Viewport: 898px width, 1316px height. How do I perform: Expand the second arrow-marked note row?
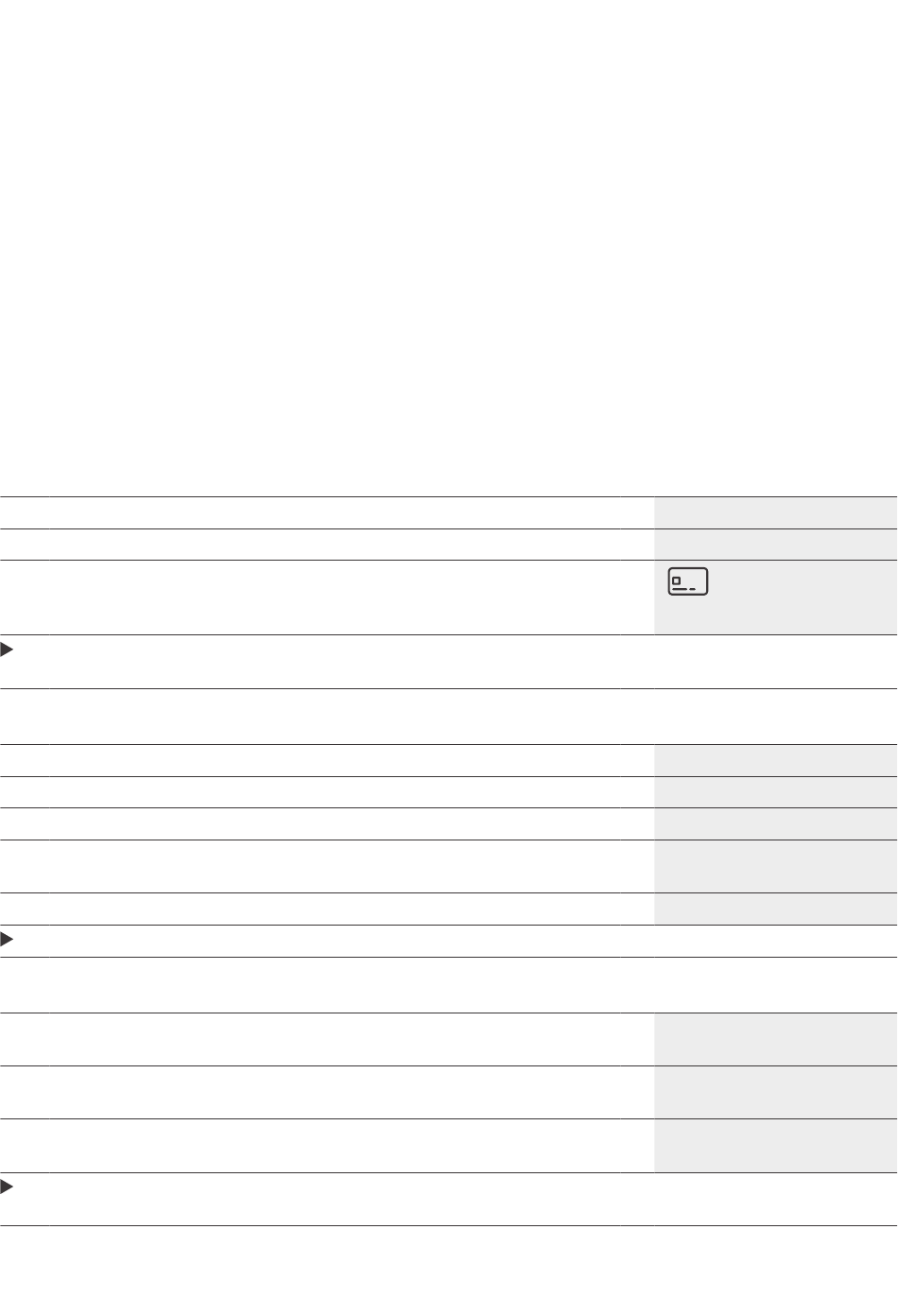click(8, 941)
